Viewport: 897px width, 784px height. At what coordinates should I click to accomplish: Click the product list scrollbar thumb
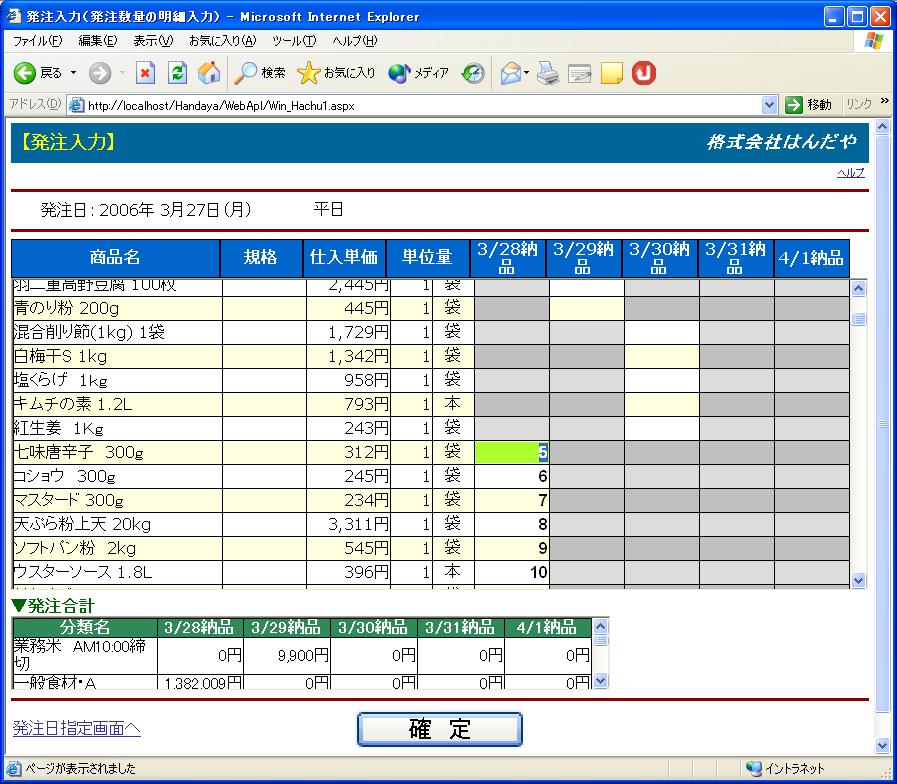(x=858, y=319)
